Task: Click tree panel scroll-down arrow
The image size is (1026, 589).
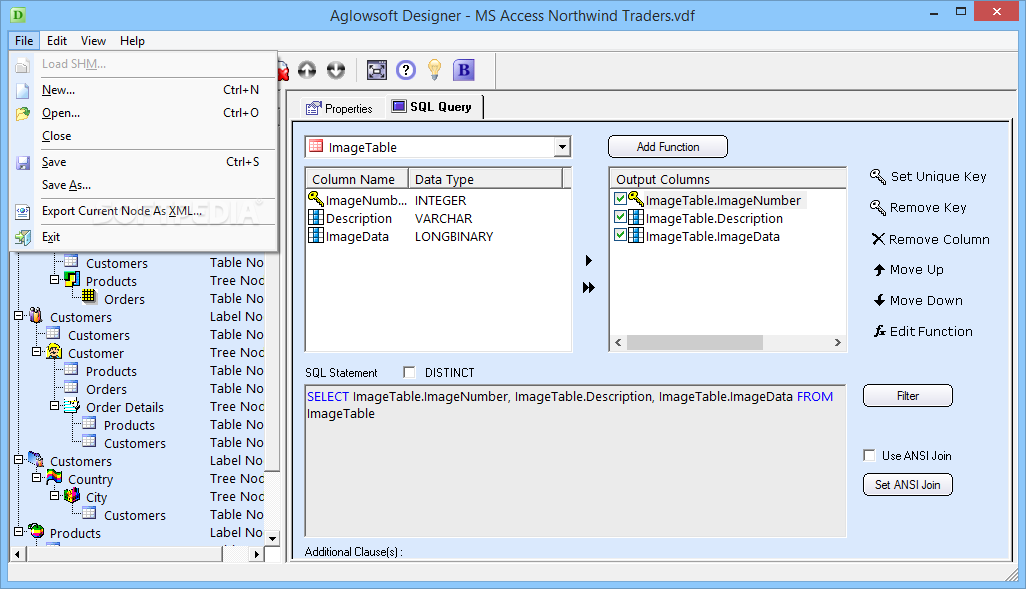Action: [273, 538]
